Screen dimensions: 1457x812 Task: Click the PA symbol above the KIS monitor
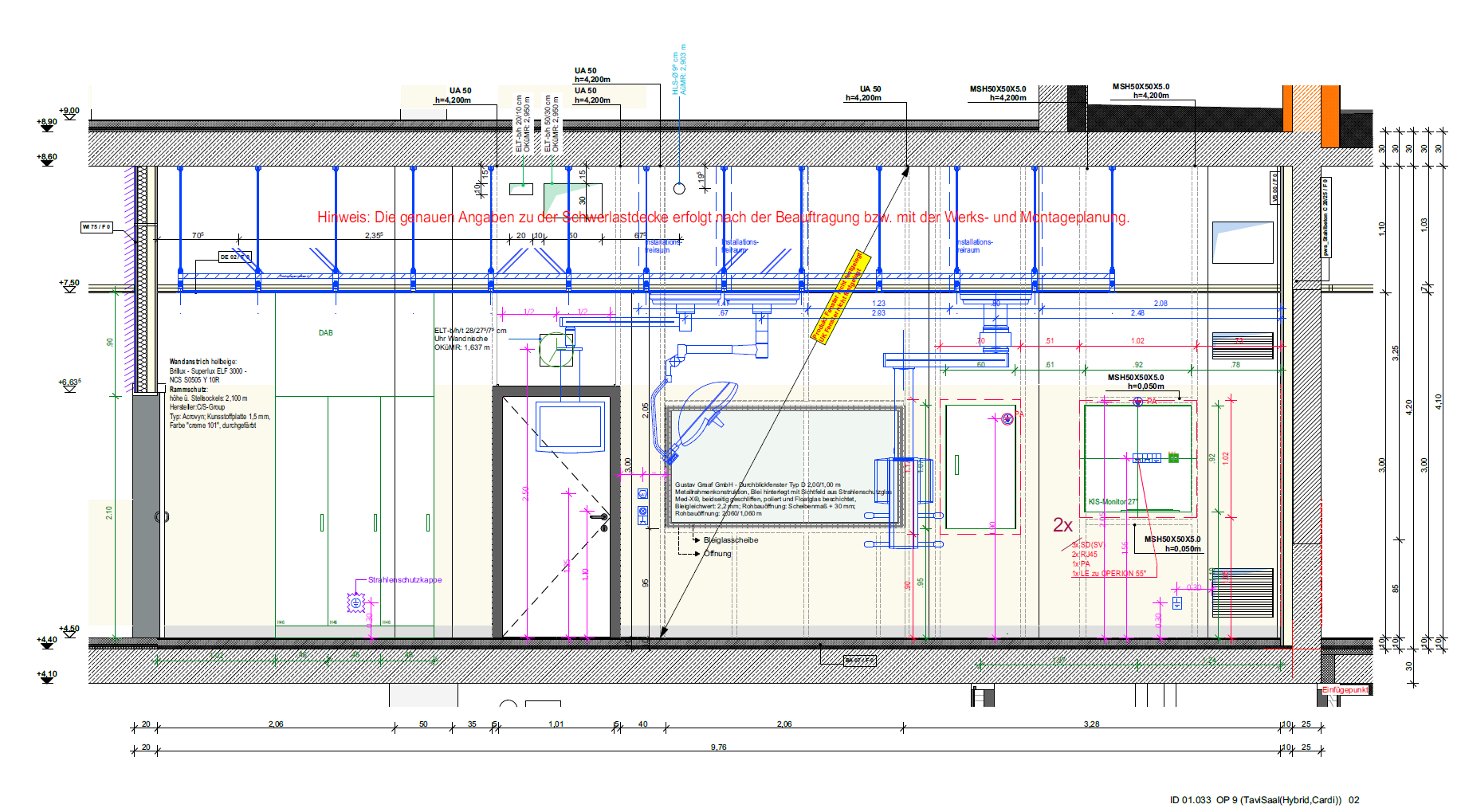(1138, 402)
